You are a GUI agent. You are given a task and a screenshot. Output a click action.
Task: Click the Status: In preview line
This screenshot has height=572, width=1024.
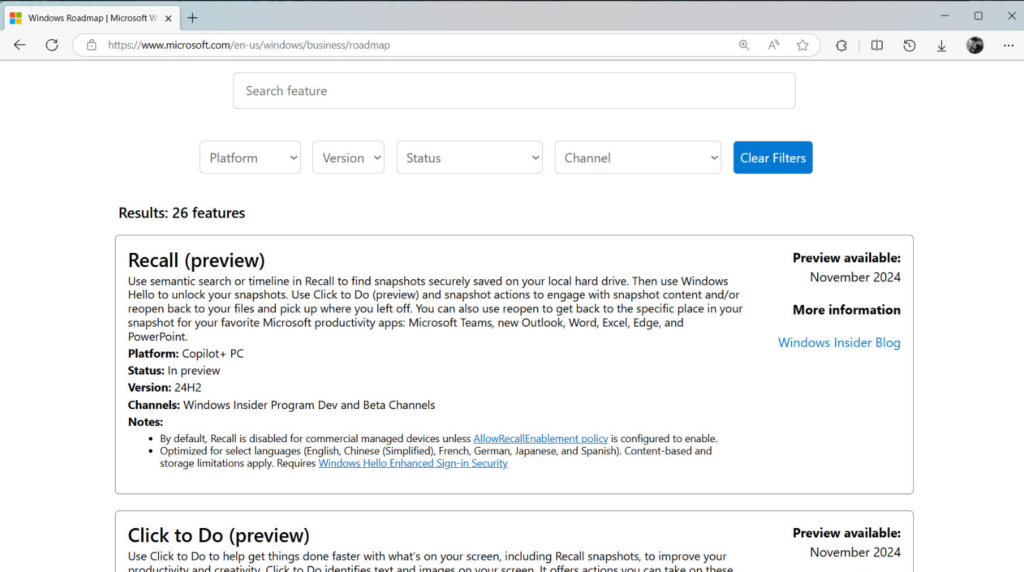(174, 370)
